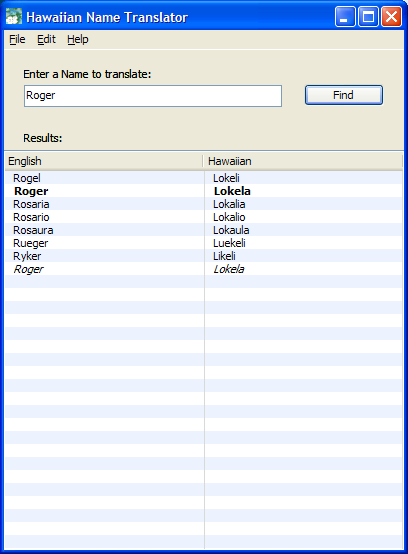This screenshot has width=408, height=554.
Task: Minimize the Hawaiian Name Translator window
Action: click(345, 17)
